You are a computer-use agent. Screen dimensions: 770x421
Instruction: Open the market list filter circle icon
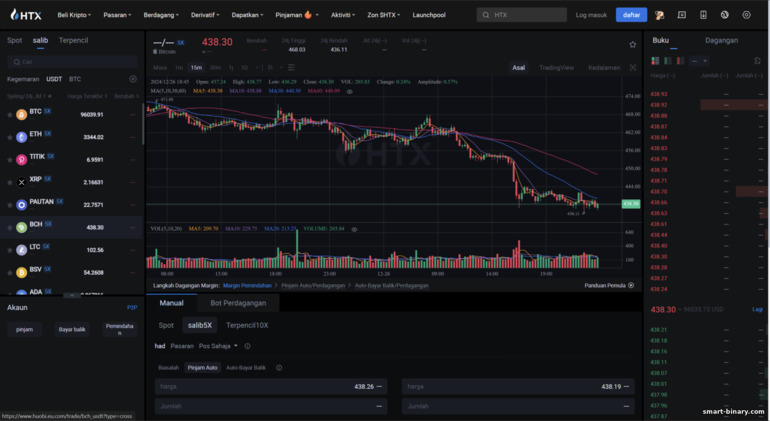[x=133, y=79]
